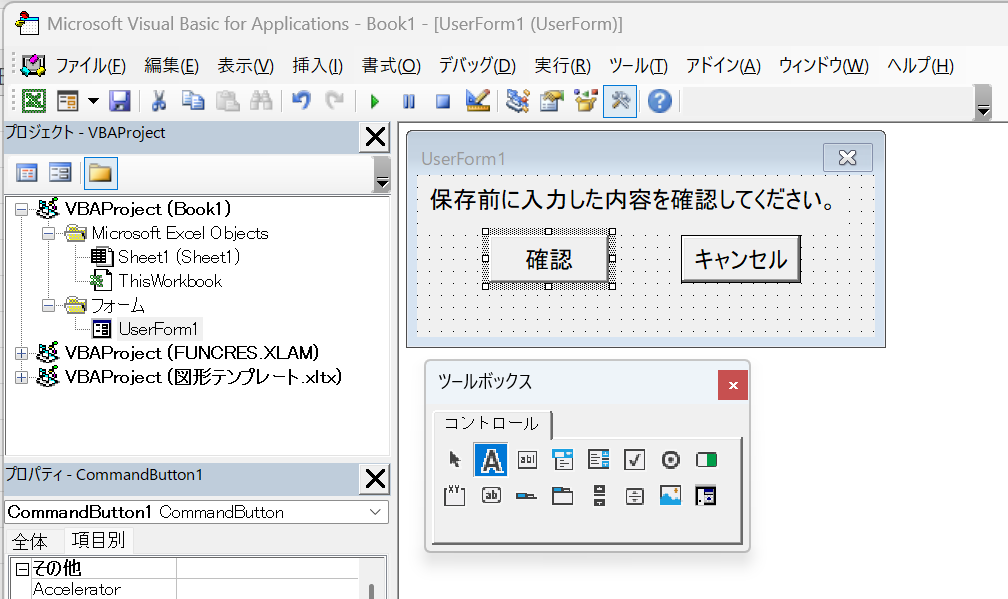The width and height of the screenshot is (1008, 599).
Task: Click the Redo arrow icon
Action: (335, 101)
